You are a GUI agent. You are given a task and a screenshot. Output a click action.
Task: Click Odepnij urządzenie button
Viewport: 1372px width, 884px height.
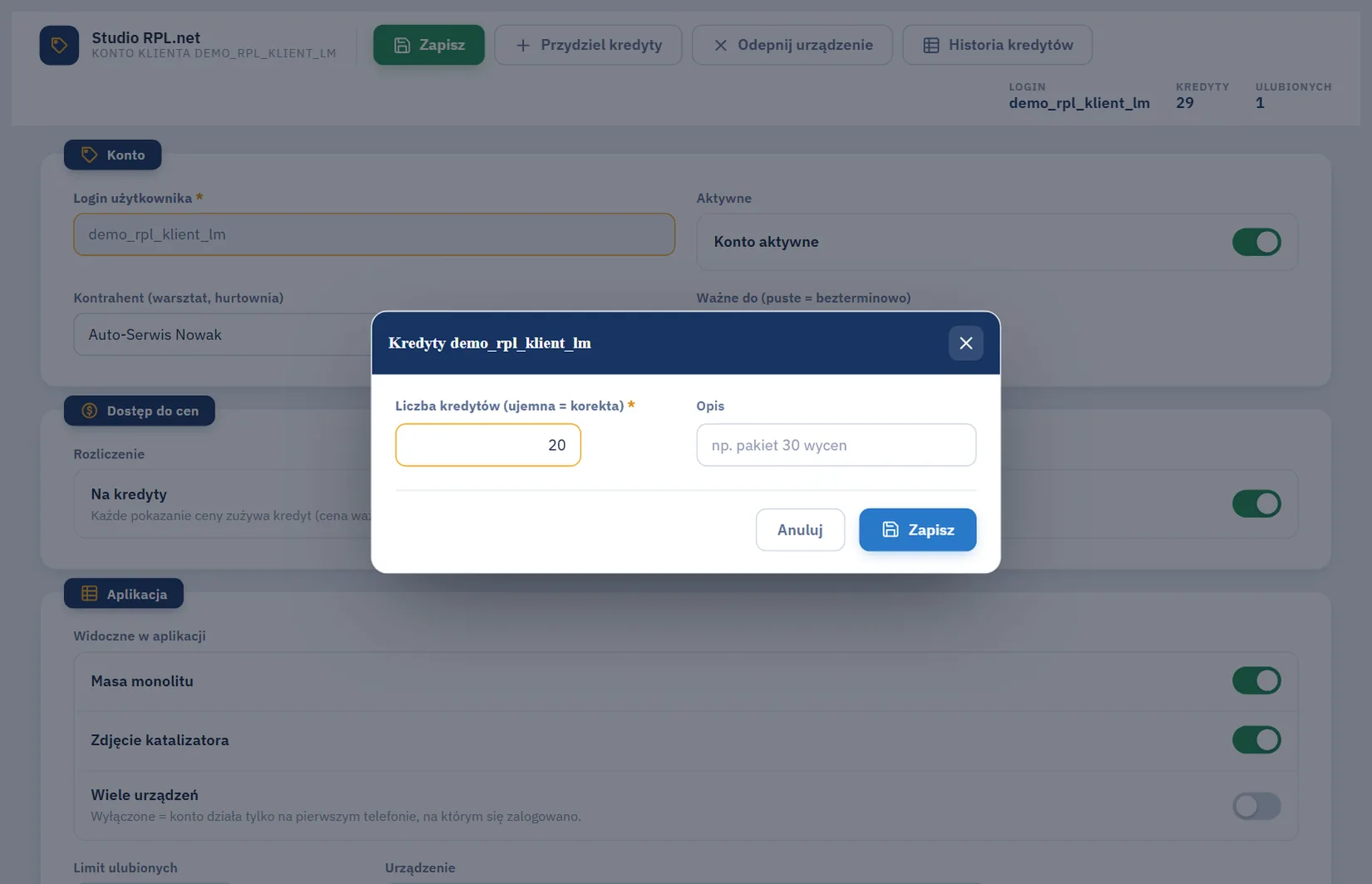click(792, 45)
